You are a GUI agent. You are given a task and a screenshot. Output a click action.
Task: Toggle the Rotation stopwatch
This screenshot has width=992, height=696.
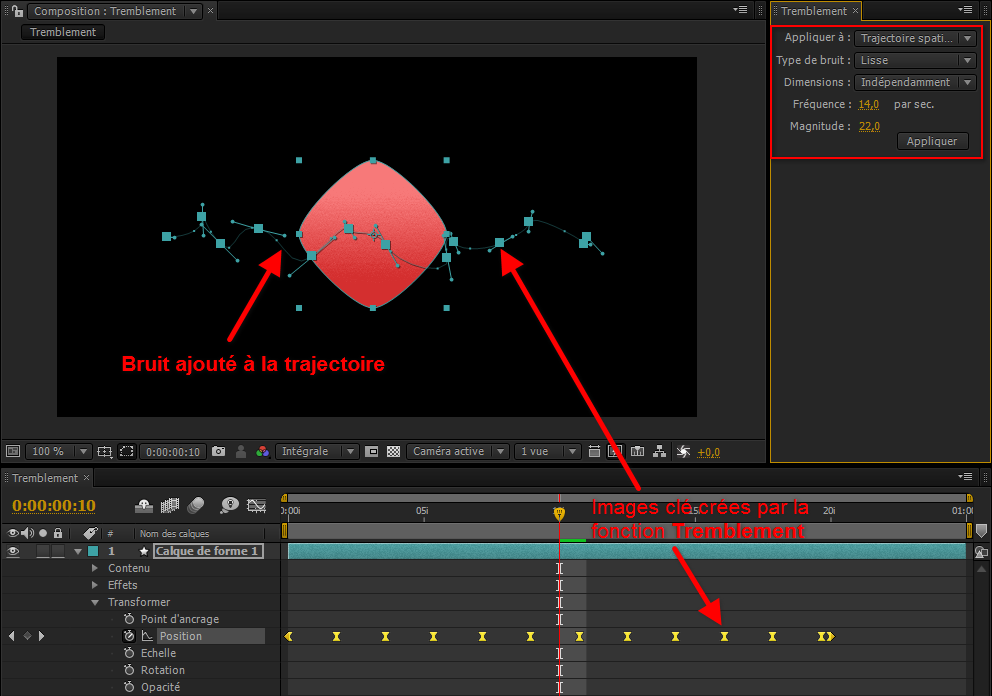tap(129, 670)
